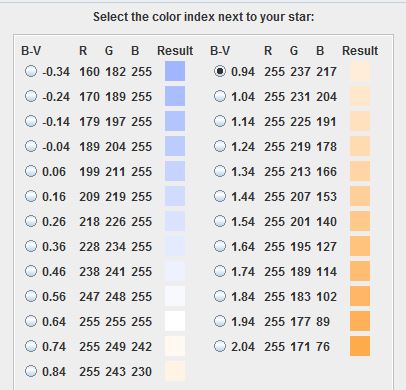Select the -0.34 B-V radio button
The image size is (406, 390).
[x=31, y=71]
